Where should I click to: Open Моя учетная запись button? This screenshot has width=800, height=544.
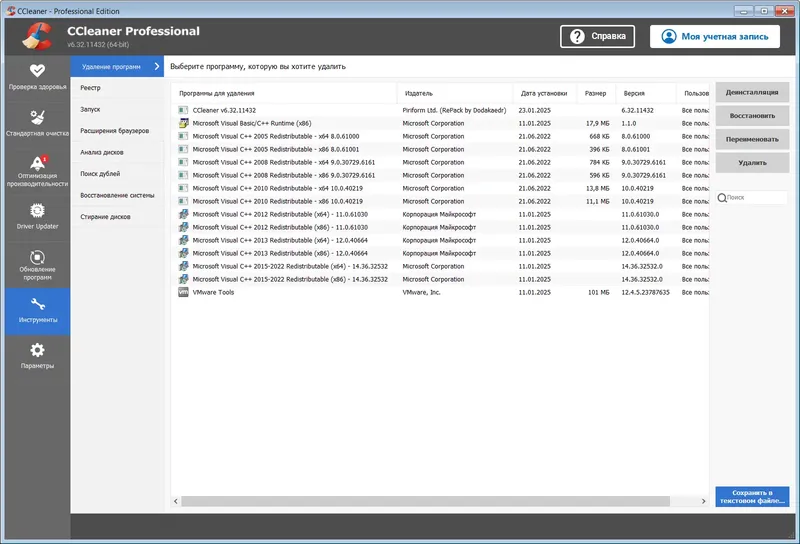point(715,36)
